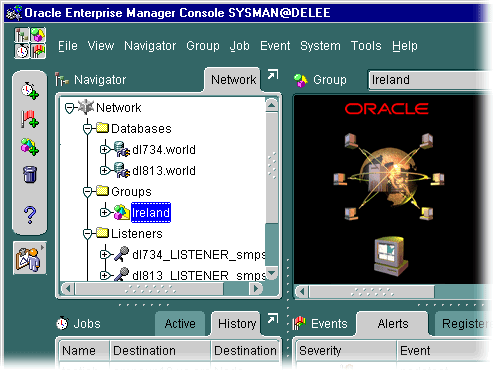This screenshot has width=498, height=375.
Task: Open the System menu
Action: [320, 46]
